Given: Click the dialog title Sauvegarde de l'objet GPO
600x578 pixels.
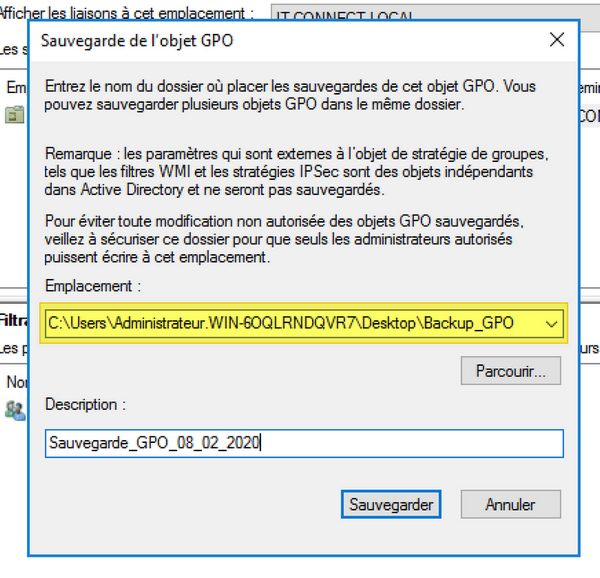Looking at the screenshot, I should click(138, 41).
